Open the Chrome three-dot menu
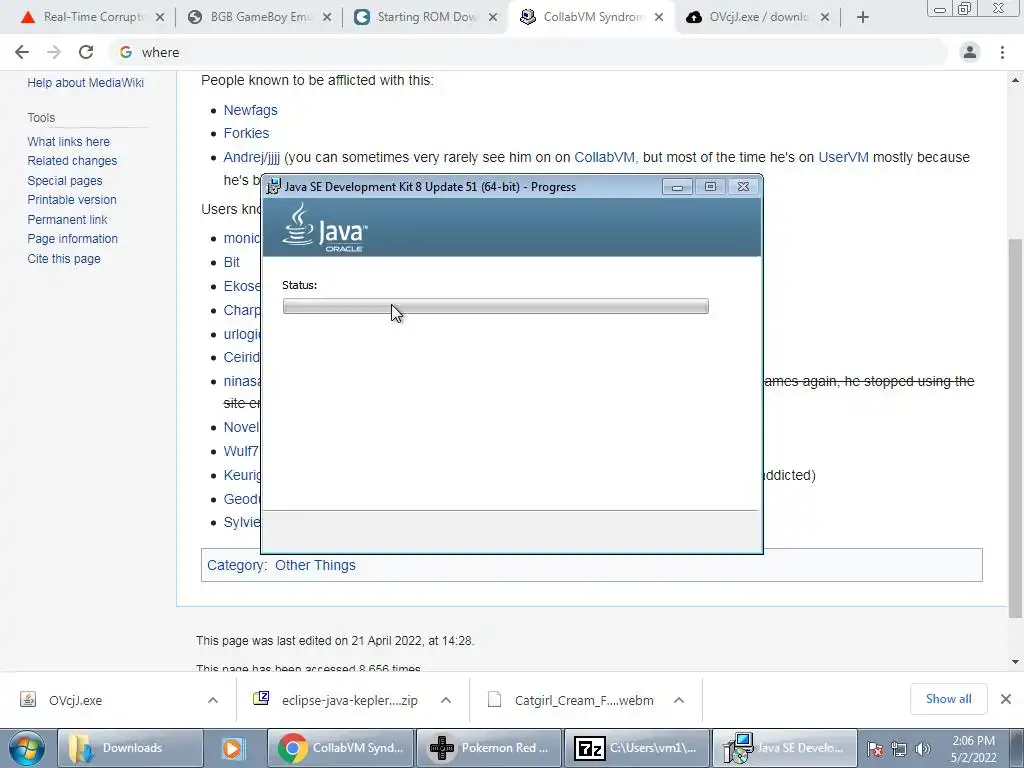The image size is (1024, 768). [x=1002, y=52]
